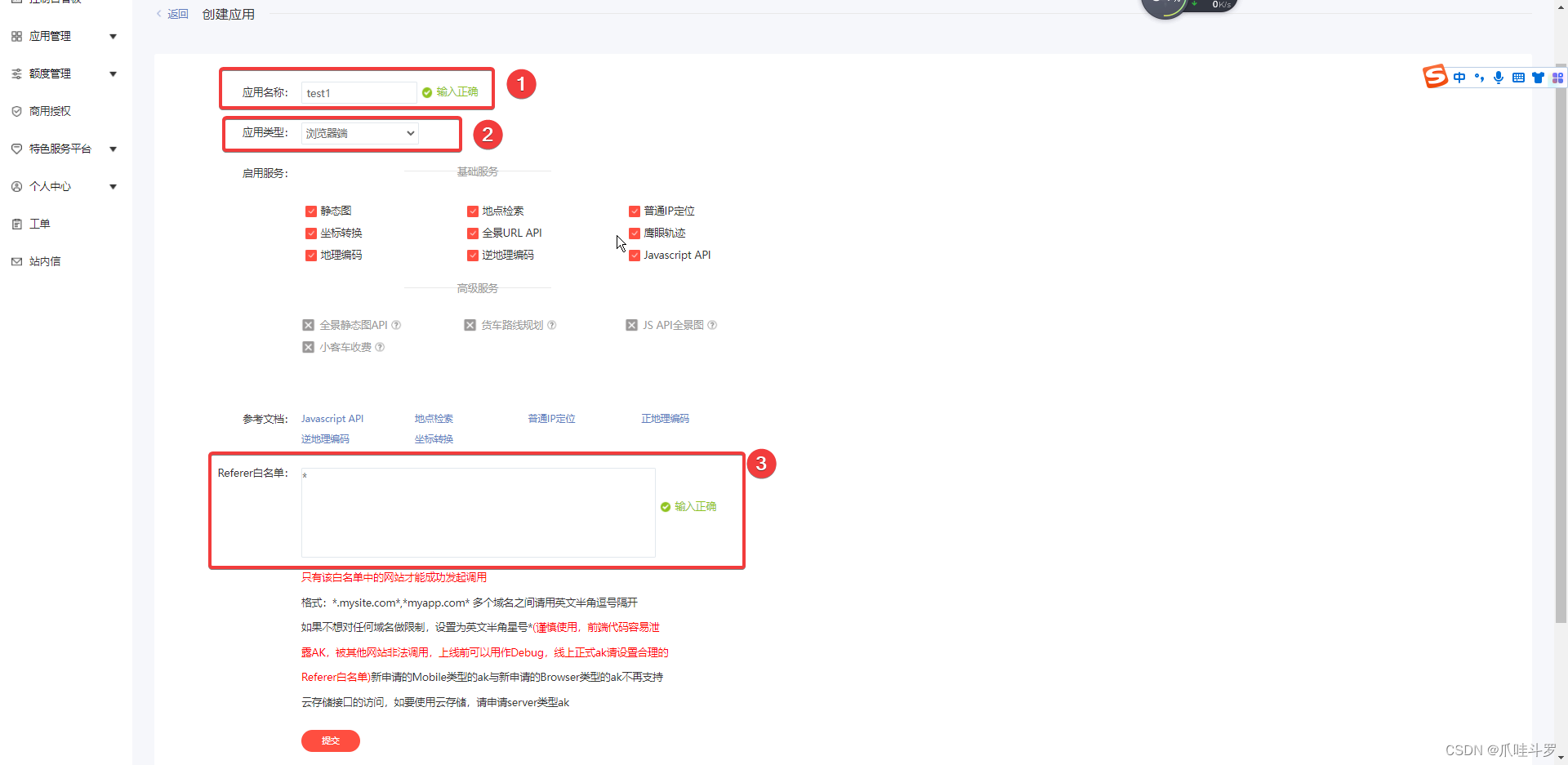This screenshot has height=765, width=1568.
Task: Uncheck the 普通IP定位 checkbox
Action: (634, 211)
